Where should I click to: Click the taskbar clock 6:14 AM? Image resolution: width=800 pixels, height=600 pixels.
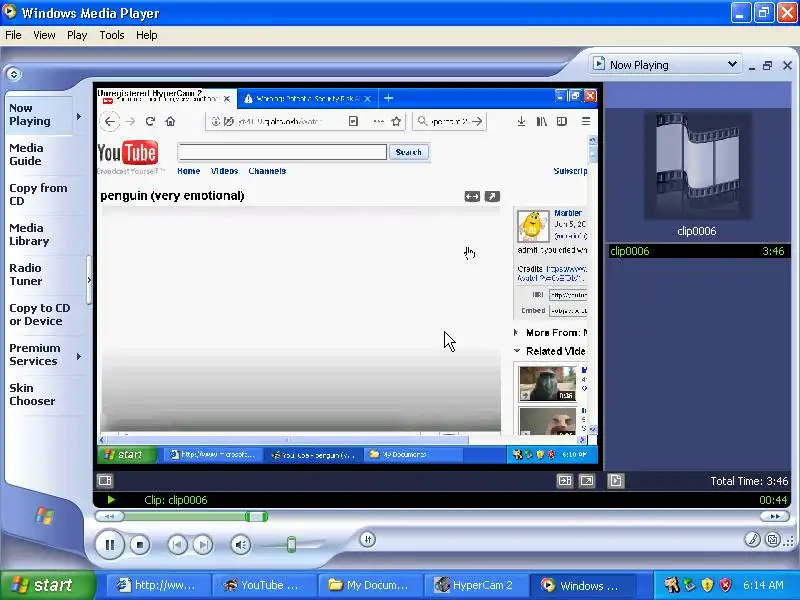click(763, 585)
